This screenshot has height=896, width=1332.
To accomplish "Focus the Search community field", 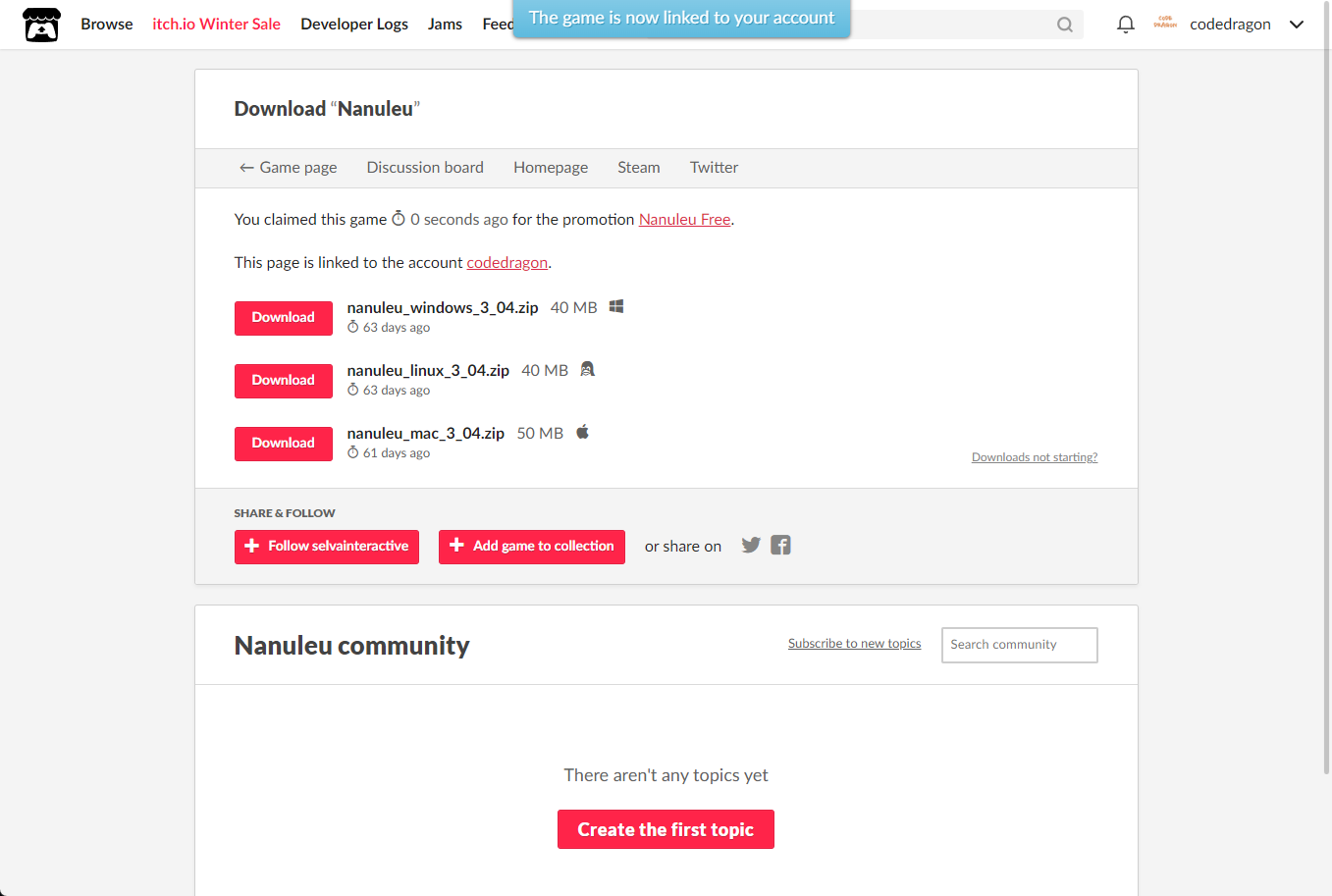I will tap(1020, 645).
